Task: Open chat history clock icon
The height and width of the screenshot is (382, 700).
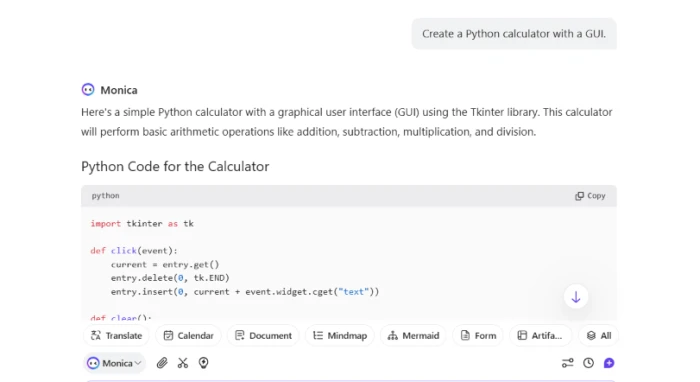Action: click(588, 363)
